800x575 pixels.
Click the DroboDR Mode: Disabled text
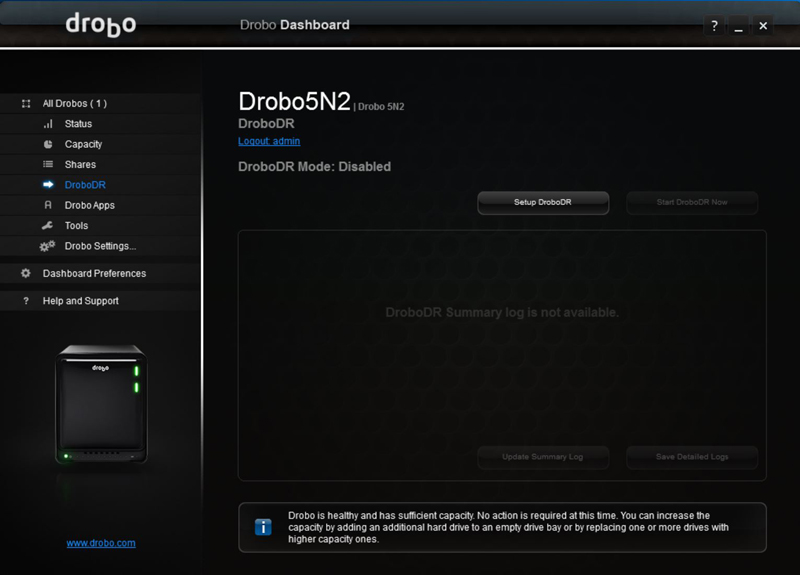(x=314, y=167)
